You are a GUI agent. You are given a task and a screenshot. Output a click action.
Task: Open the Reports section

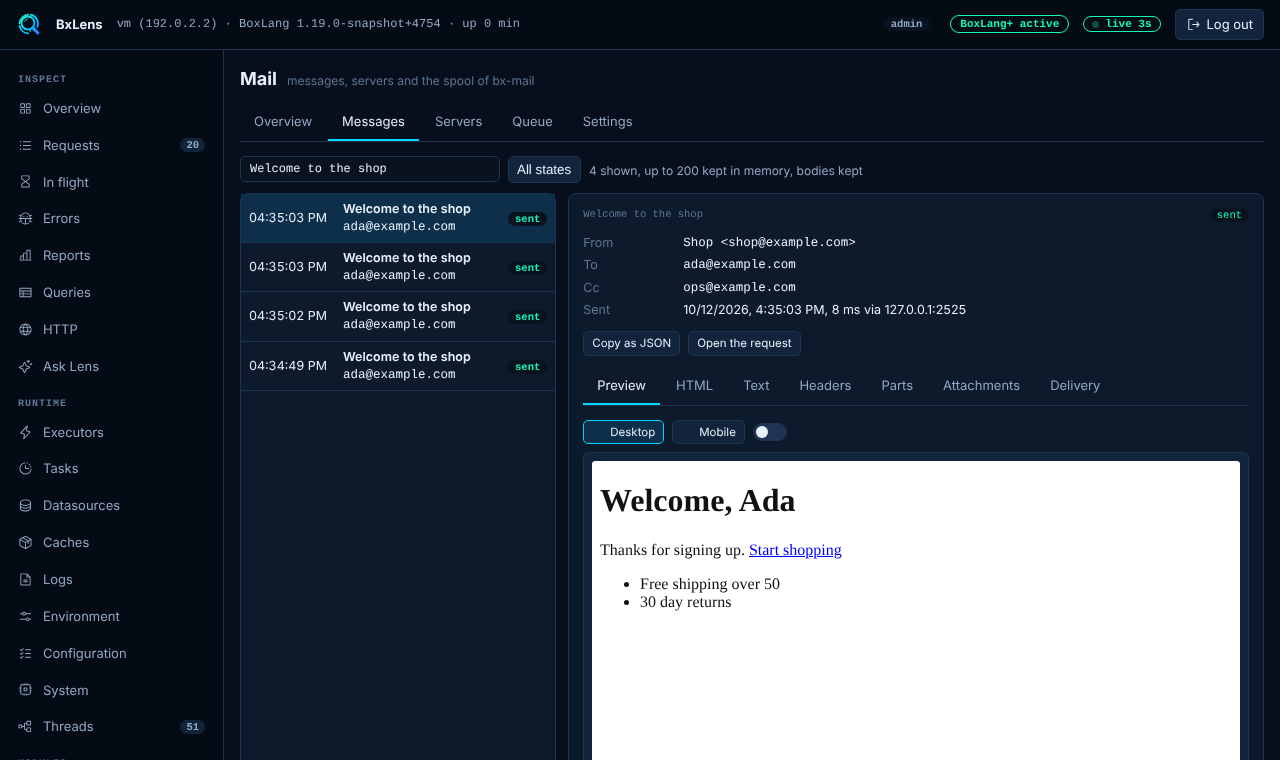(x=111, y=255)
